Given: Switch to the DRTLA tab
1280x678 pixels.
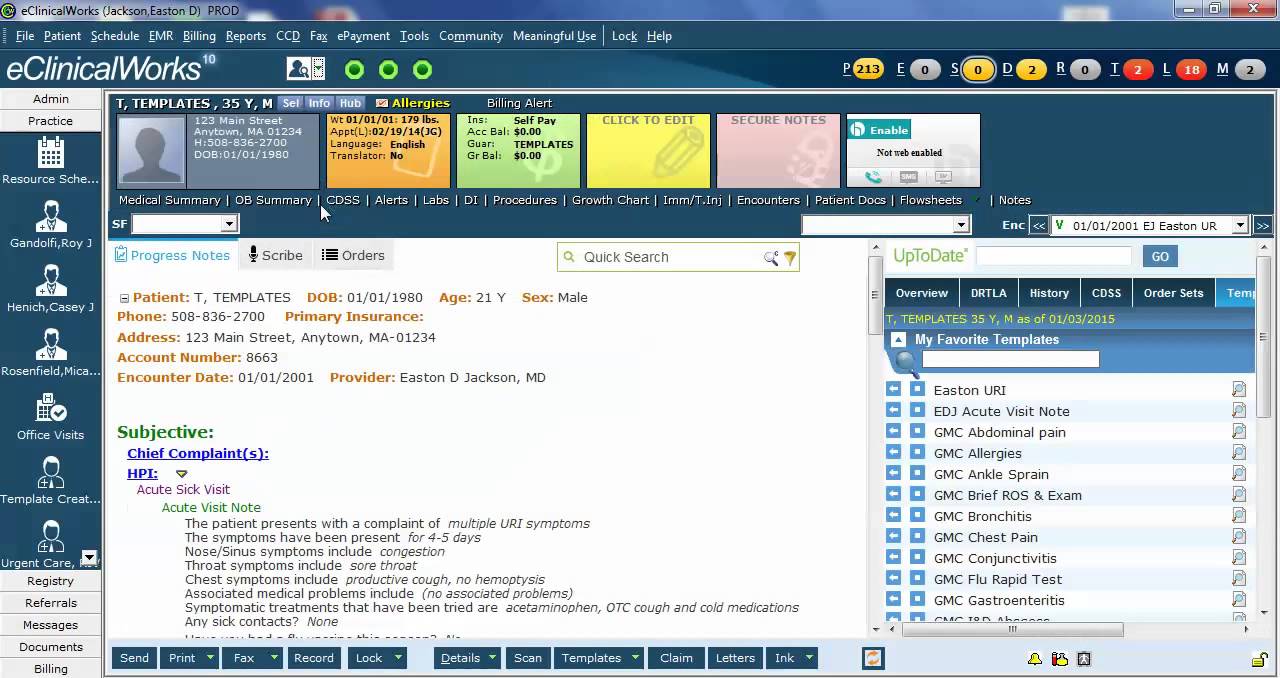Looking at the screenshot, I should coord(988,293).
